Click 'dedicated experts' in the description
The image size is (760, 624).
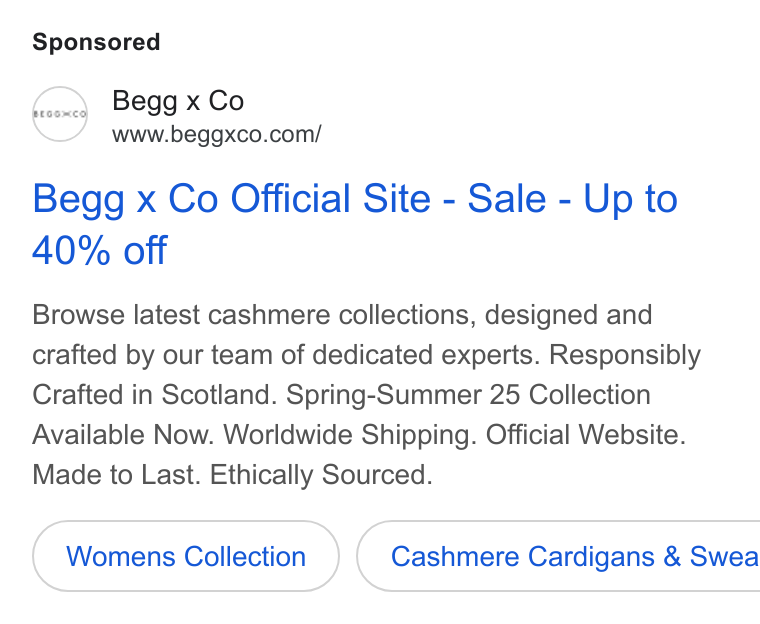(426, 355)
